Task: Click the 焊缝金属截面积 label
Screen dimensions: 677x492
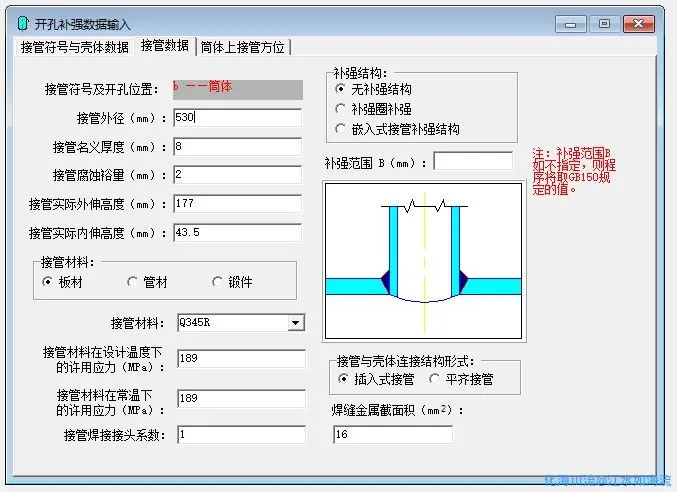Action: [x=397, y=410]
